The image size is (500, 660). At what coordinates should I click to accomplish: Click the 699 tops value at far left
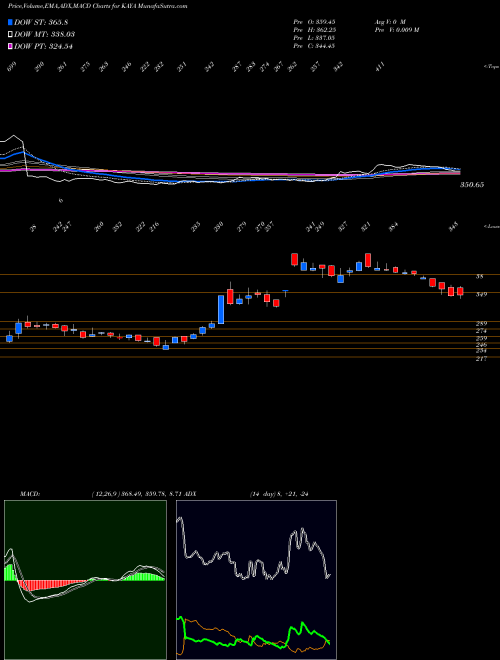[x=13, y=67]
